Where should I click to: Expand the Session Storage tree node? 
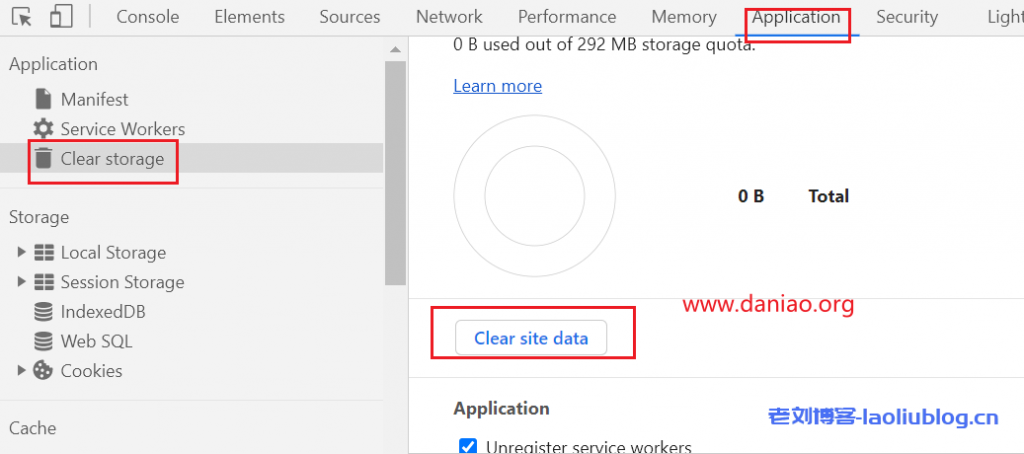pos(22,282)
